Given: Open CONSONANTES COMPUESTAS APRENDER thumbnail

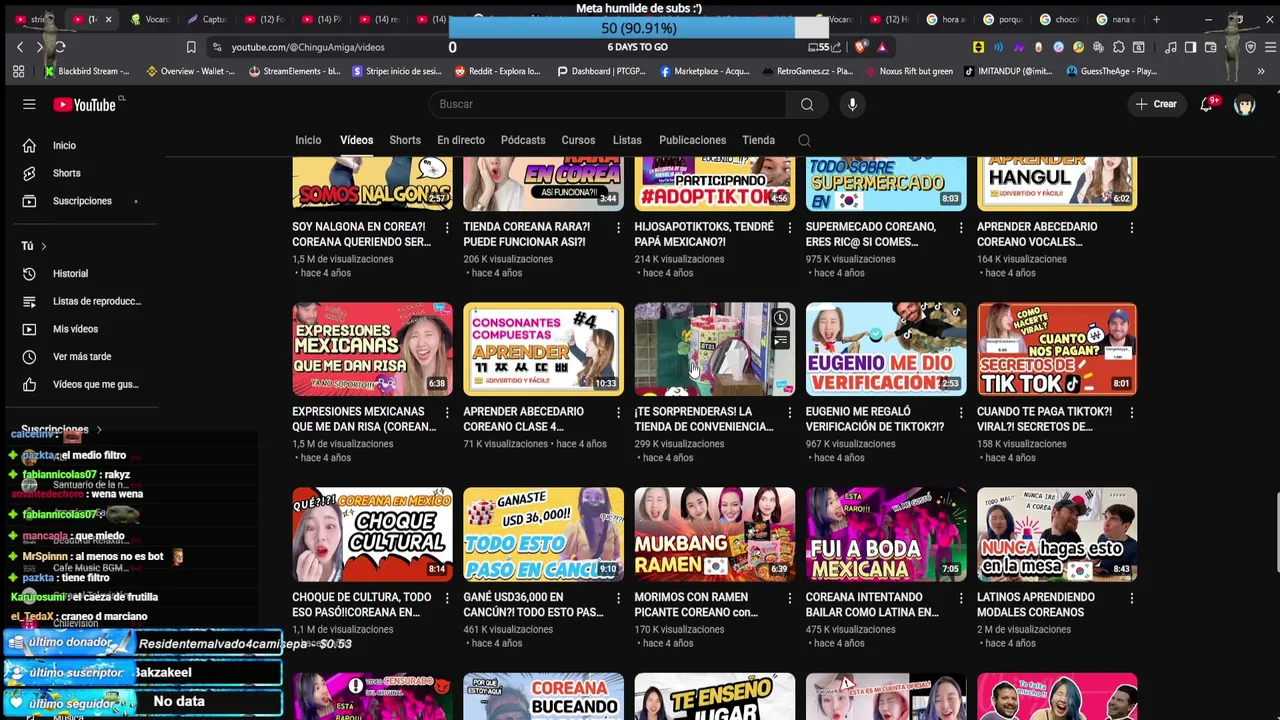Looking at the screenshot, I should pos(543,349).
